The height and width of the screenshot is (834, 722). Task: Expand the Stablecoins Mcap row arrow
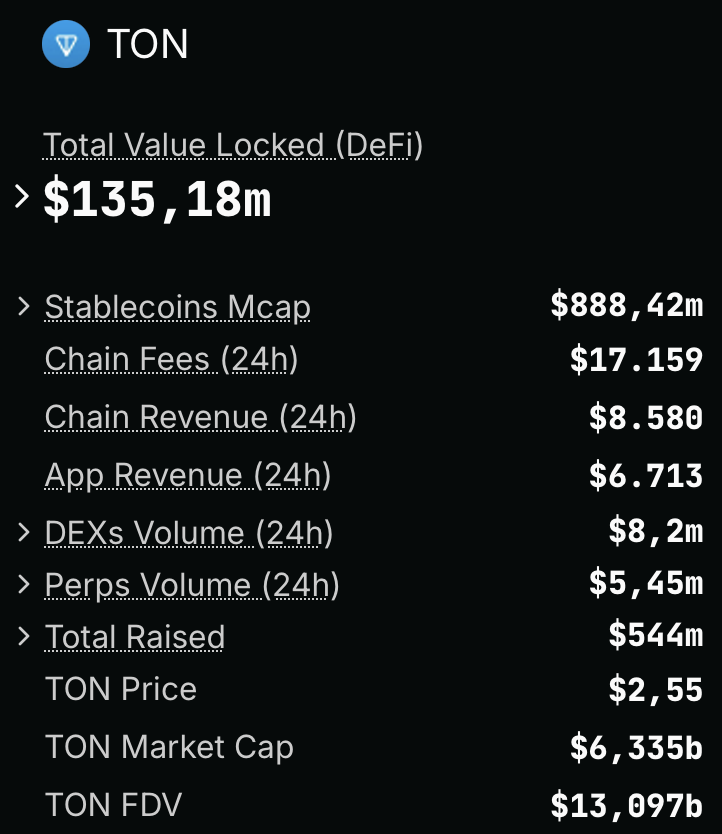coord(24,306)
